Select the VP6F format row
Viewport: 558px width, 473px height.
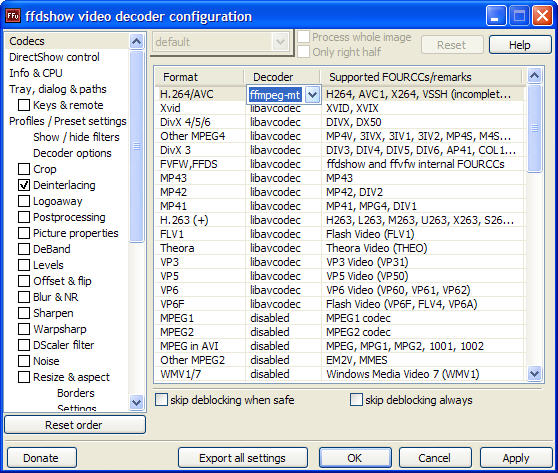[340, 304]
